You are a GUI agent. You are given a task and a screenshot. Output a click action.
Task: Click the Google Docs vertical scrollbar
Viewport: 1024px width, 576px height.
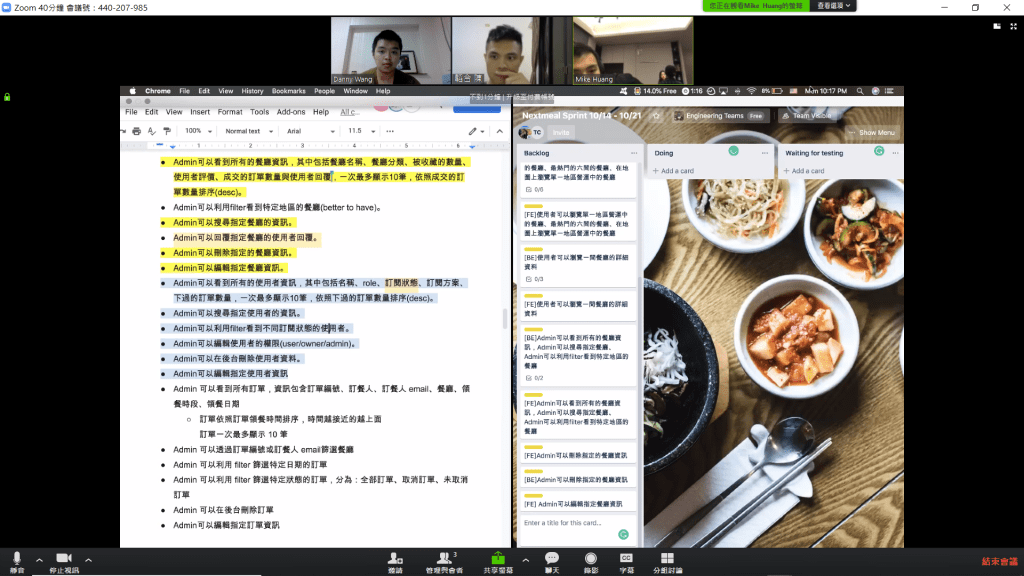coord(504,320)
